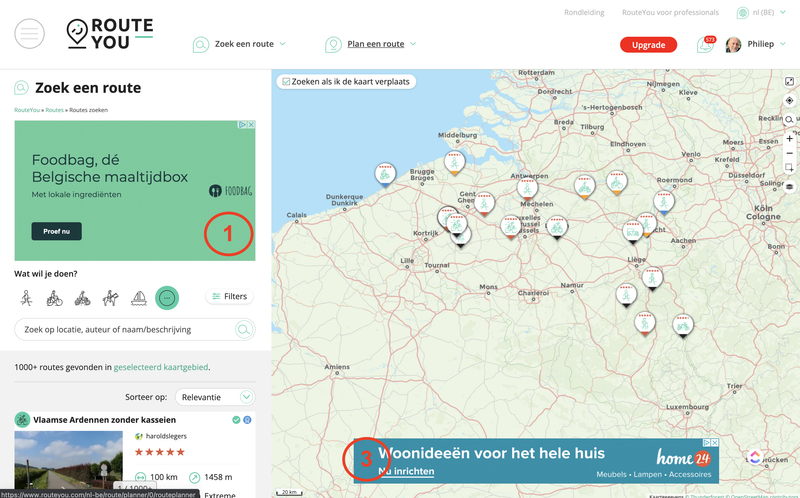Open the notifications bell with 573 badge

click(x=706, y=44)
